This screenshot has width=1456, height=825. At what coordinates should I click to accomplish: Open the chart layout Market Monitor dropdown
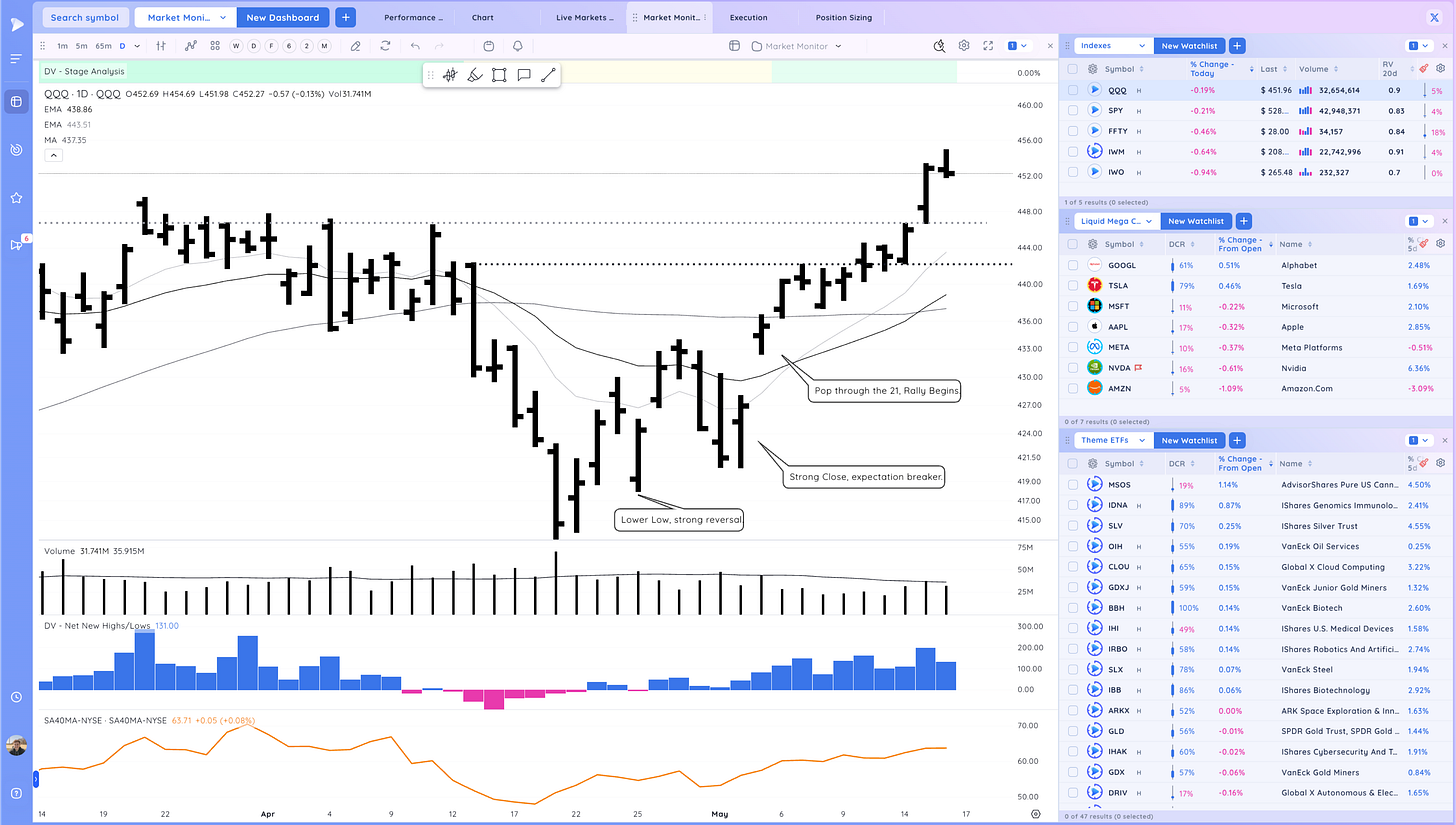[x=796, y=46]
